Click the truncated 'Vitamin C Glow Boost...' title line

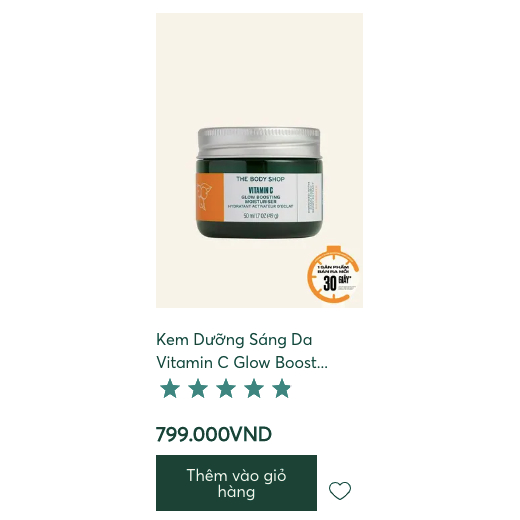click(x=242, y=362)
